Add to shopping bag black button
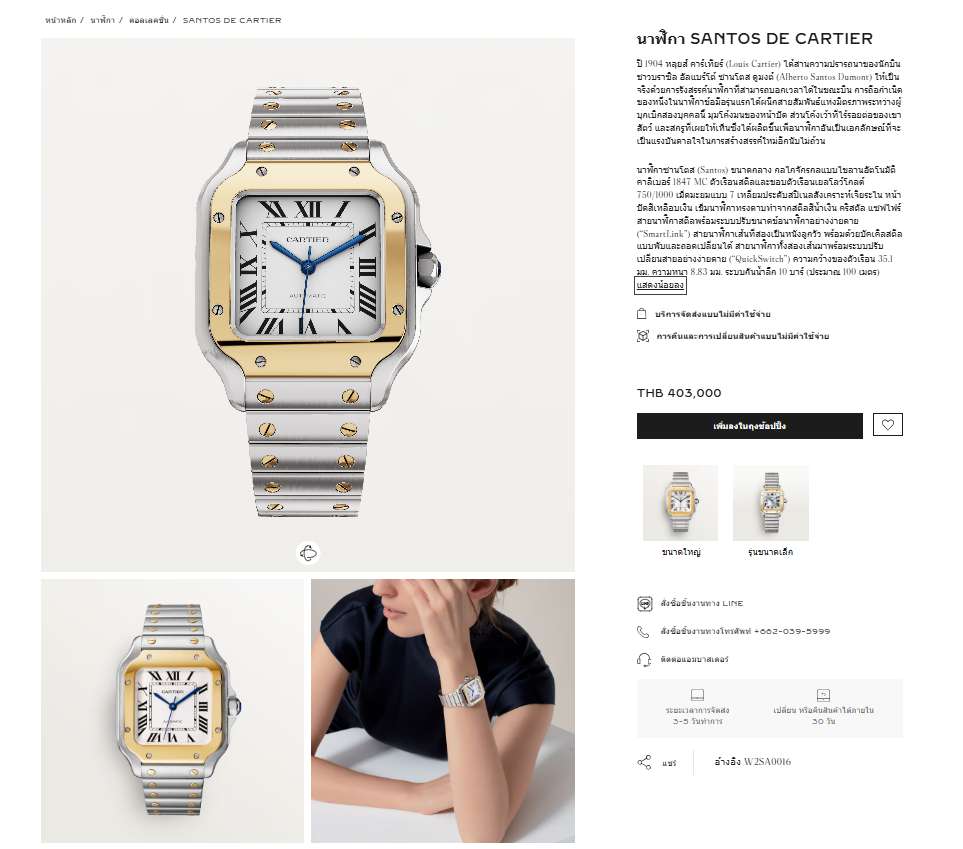The height and width of the screenshot is (849, 963). click(749, 426)
